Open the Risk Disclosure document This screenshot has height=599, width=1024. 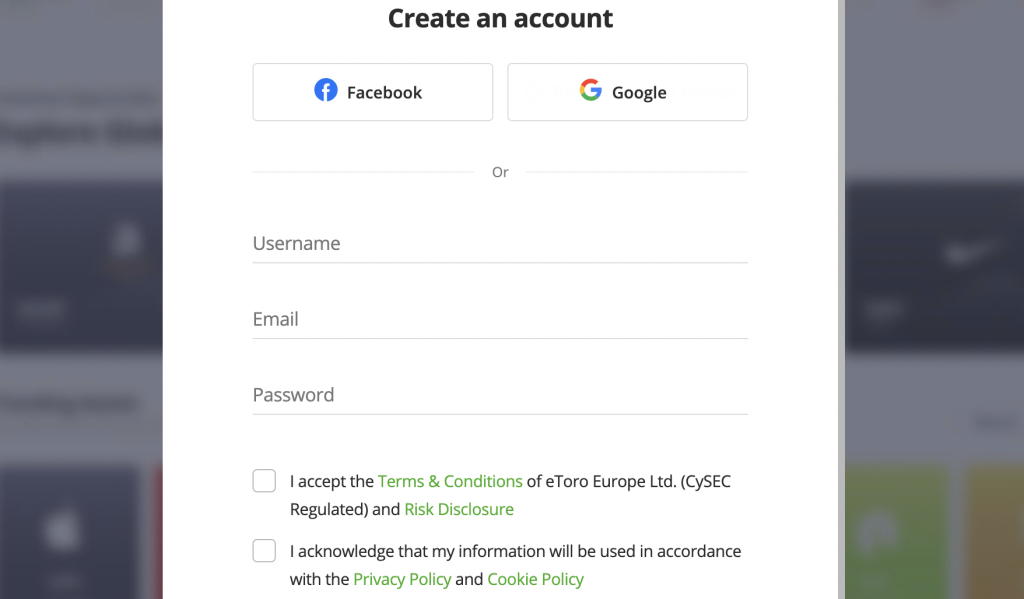point(459,509)
